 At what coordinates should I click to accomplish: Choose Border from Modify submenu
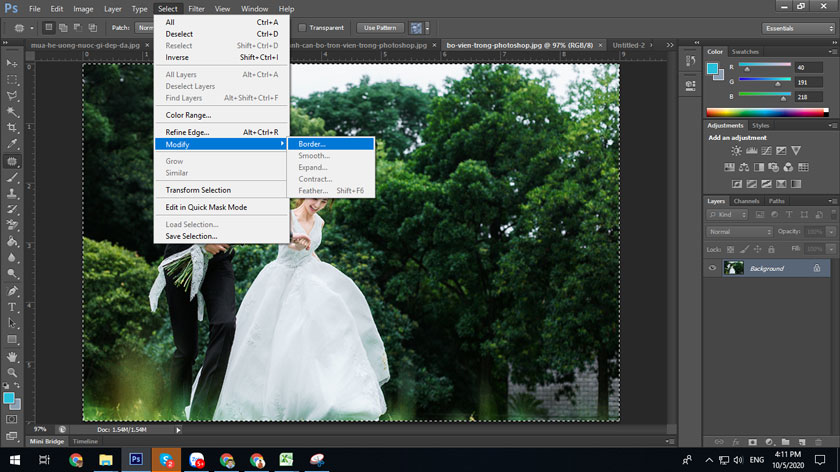331,144
